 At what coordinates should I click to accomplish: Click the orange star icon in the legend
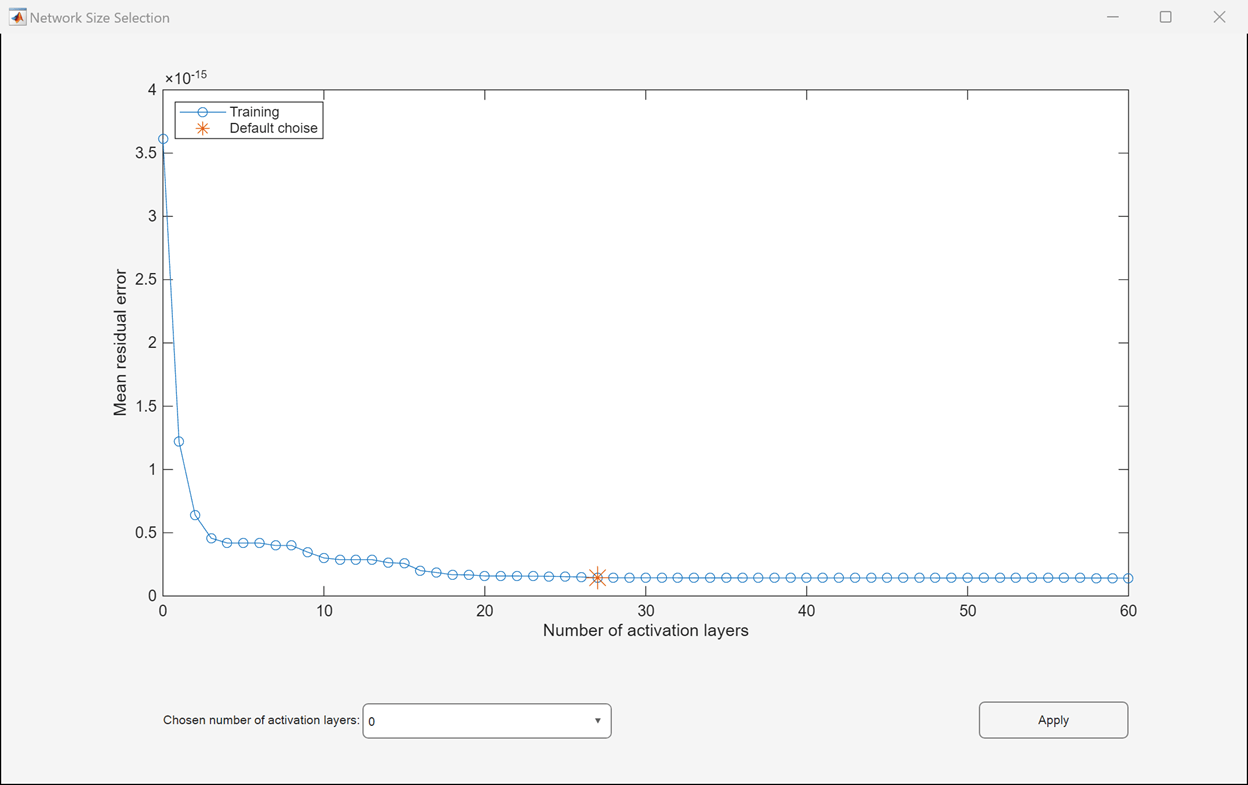point(202,128)
